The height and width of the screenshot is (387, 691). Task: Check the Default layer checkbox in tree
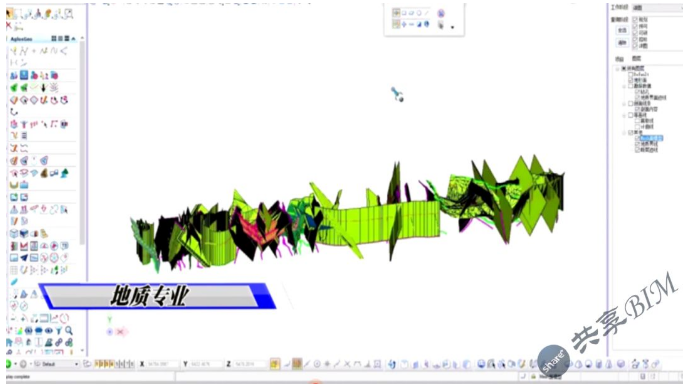click(631, 74)
